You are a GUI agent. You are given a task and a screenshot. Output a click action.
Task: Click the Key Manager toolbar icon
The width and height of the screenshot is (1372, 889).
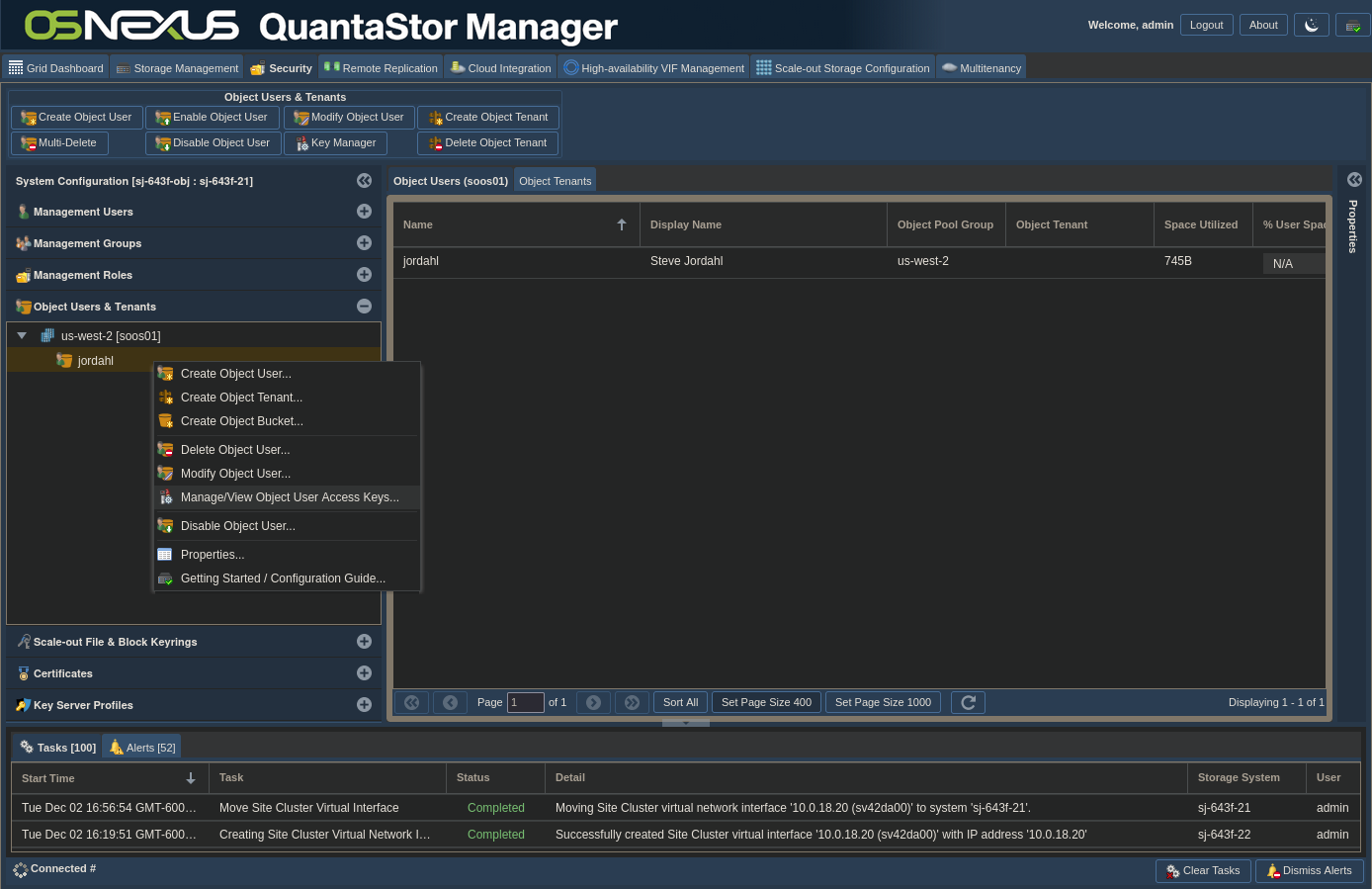click(335, 143)
